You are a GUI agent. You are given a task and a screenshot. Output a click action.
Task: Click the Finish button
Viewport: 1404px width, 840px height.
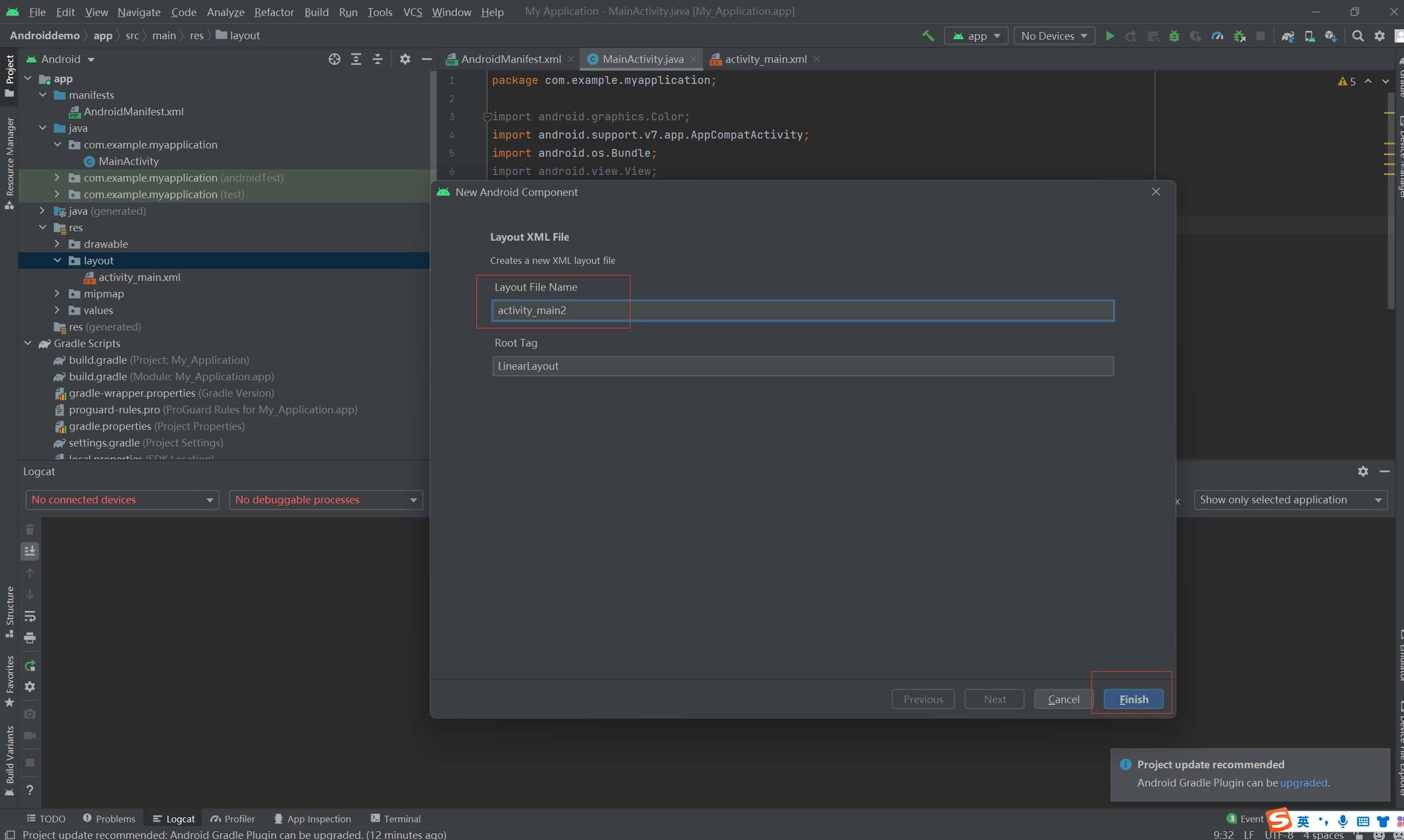click(x=1133, y=699)
